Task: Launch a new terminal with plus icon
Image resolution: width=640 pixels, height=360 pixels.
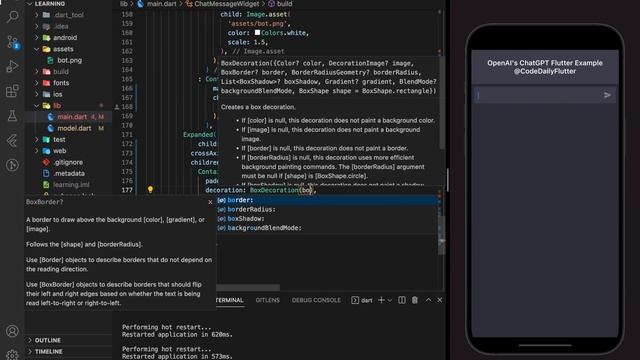Action: click(381, 300)
